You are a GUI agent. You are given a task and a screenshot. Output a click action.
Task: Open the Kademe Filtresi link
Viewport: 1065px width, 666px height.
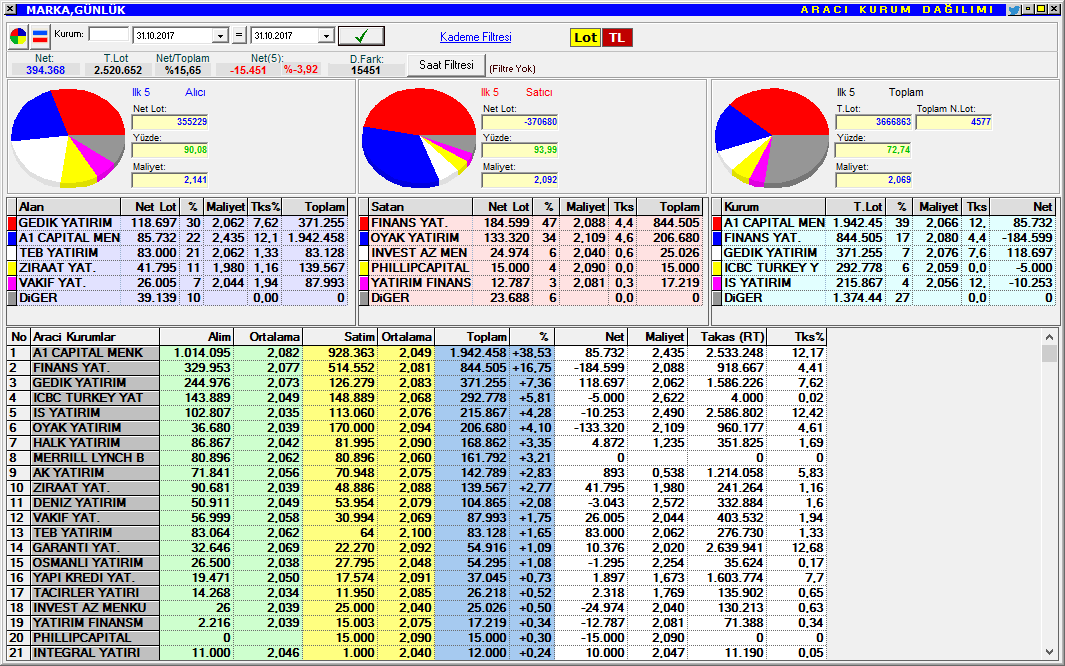[475, 37]
